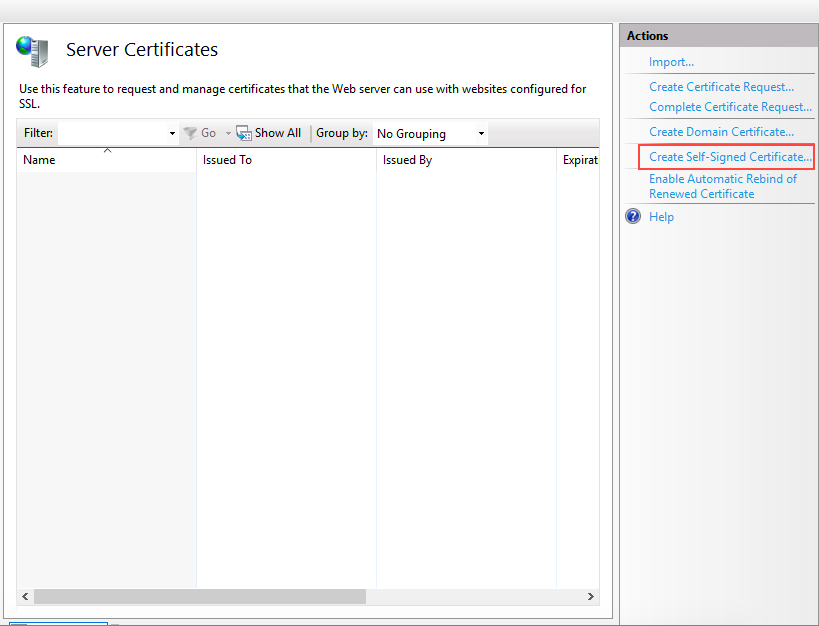Click the horizontal scrollbar left arrow
Screen dimensions: 819x626
coord(25,596)
